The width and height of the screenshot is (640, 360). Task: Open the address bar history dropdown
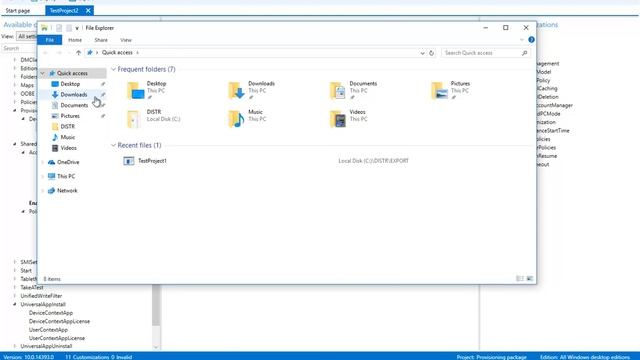point(422,53)
